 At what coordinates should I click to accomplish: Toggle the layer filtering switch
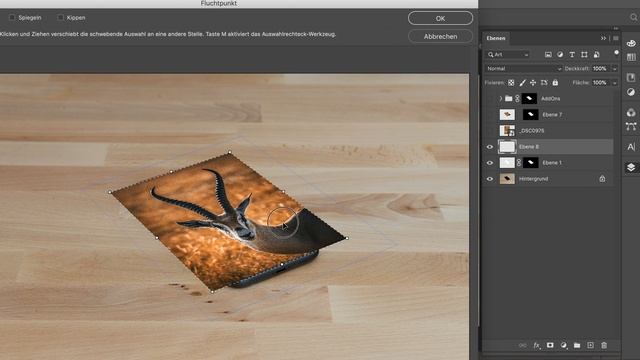[x=616, y=53]
